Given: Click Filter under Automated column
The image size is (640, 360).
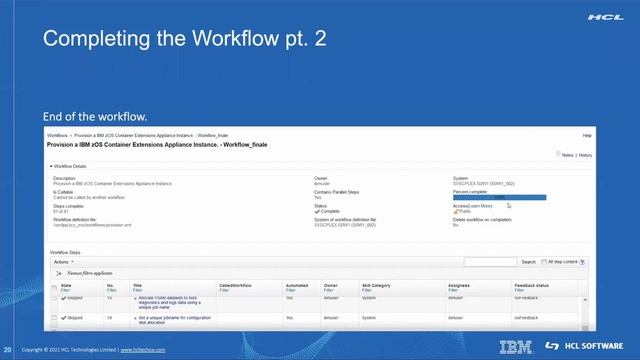Looking at the screenshot, I should click(x=291, y=290).
